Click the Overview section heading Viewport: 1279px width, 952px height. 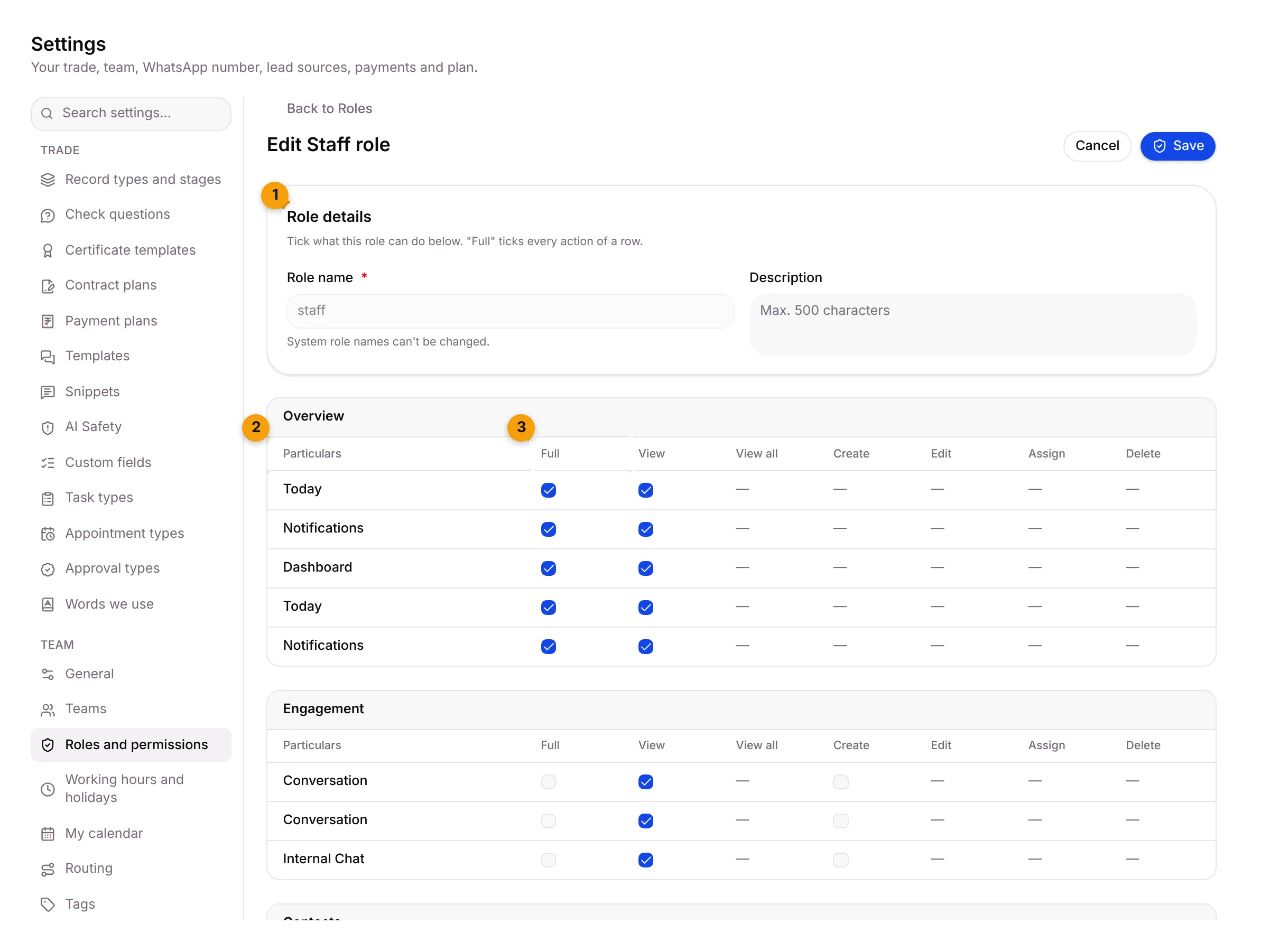click(313, 415)
